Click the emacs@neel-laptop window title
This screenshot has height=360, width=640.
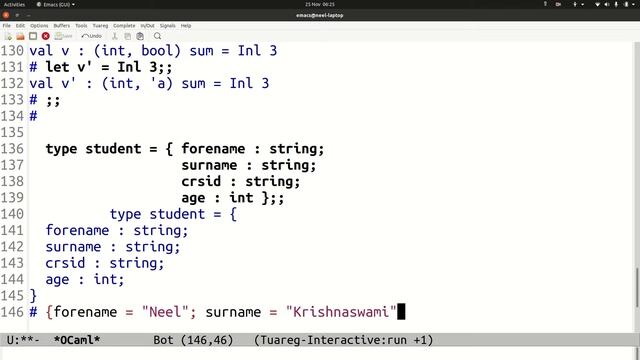point(320,16)
